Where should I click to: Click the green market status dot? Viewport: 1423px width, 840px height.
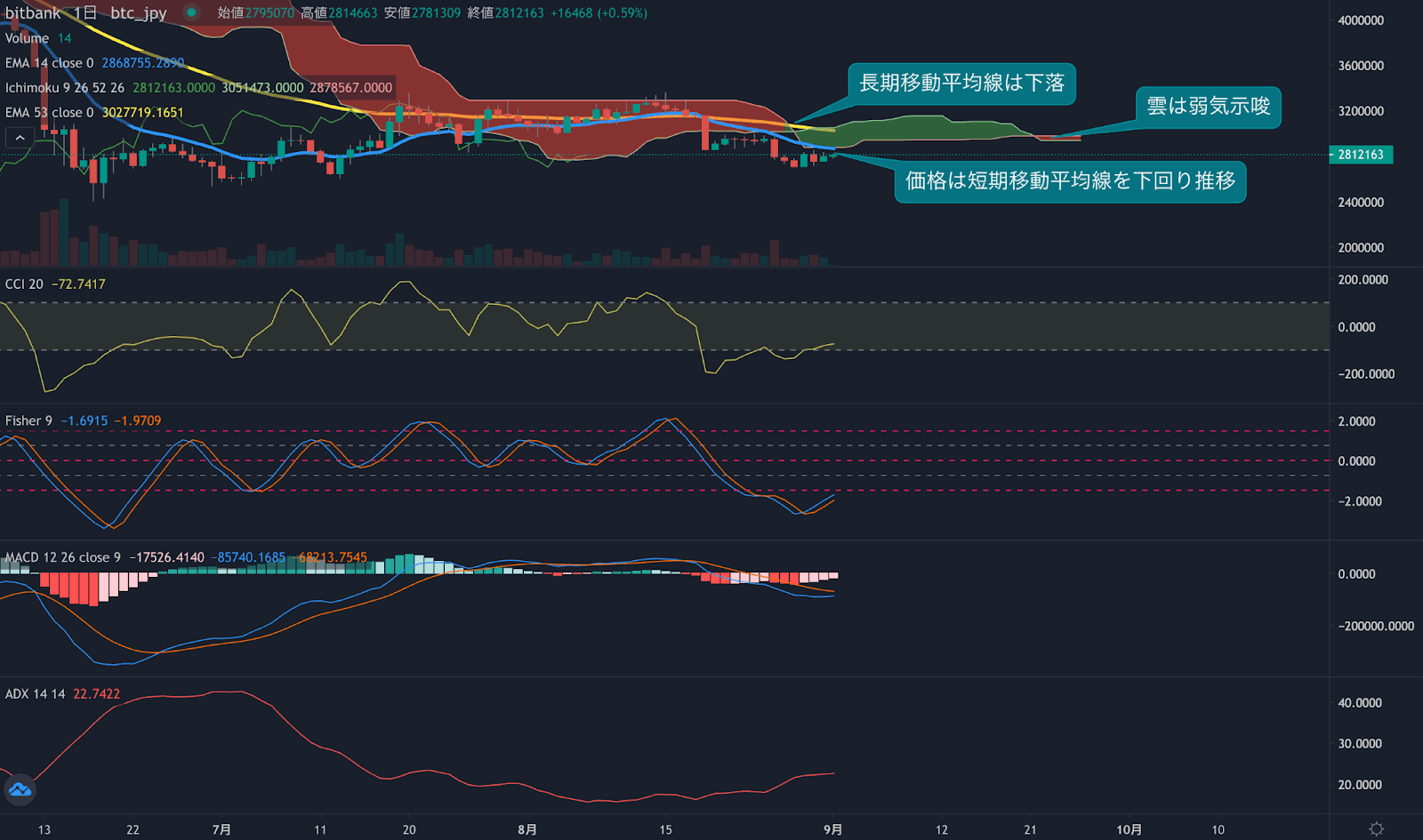coord(191,12)
